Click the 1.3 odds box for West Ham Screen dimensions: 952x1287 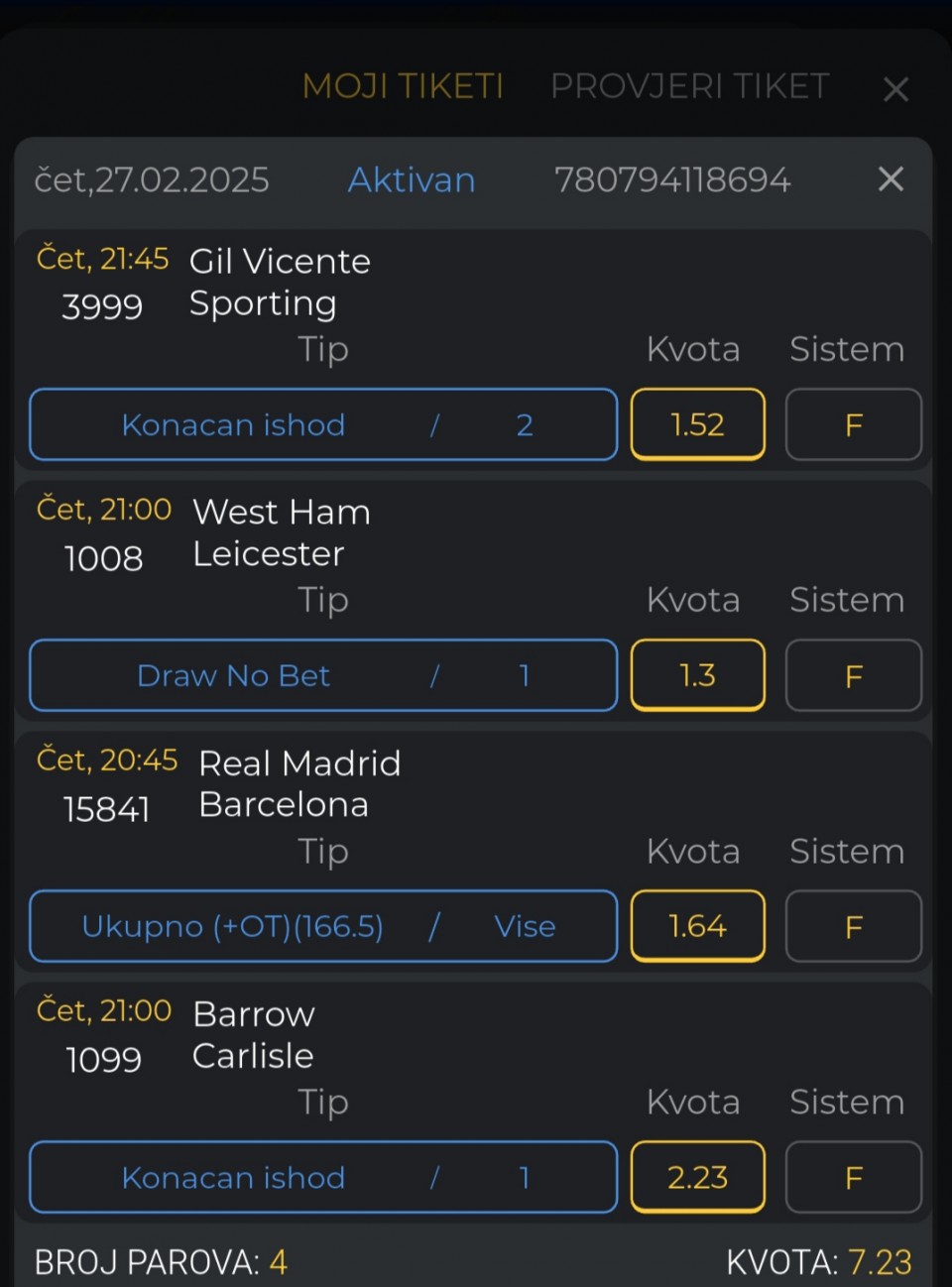tap(698, 675)
